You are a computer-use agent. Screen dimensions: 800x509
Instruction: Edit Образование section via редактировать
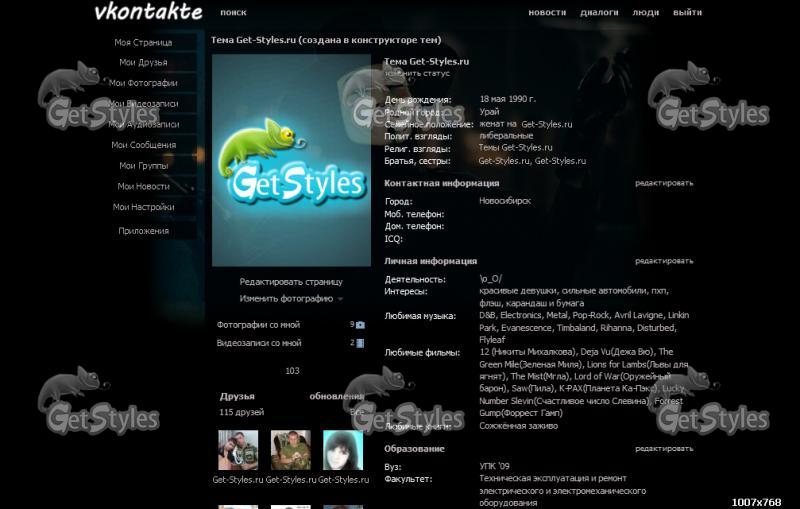(664, 448)
